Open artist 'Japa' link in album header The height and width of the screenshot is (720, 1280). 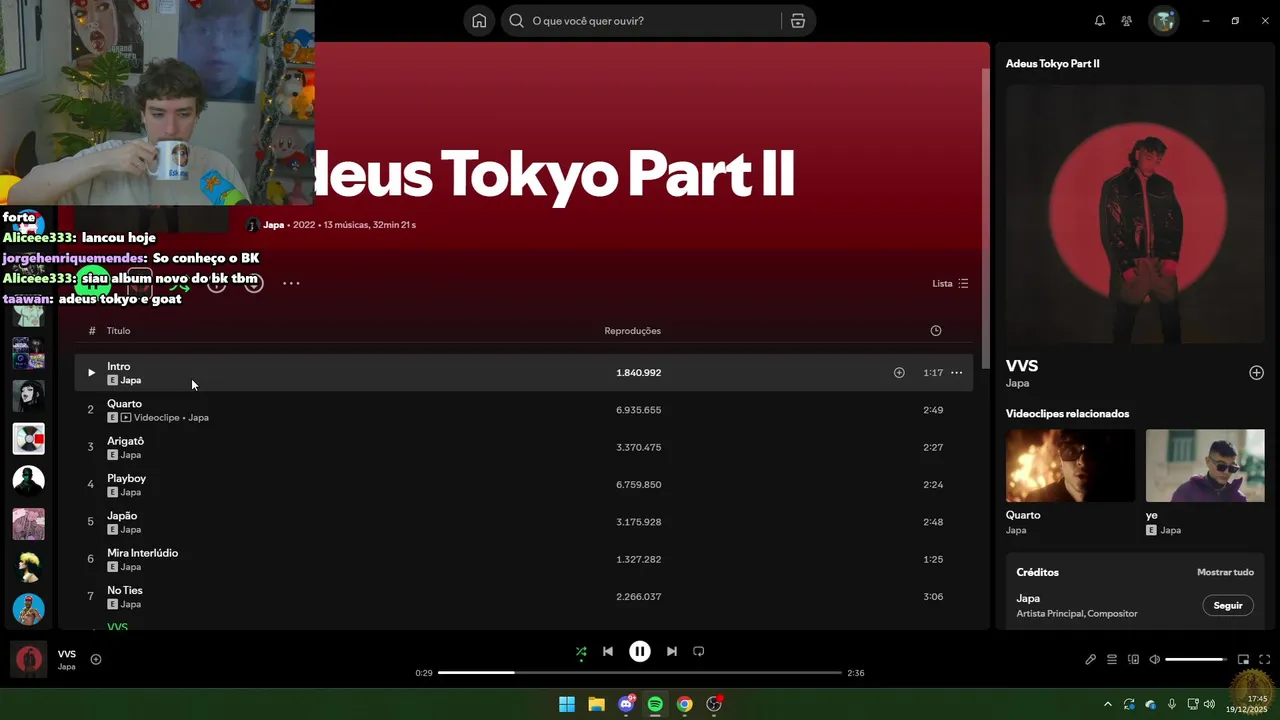[274, 225]
